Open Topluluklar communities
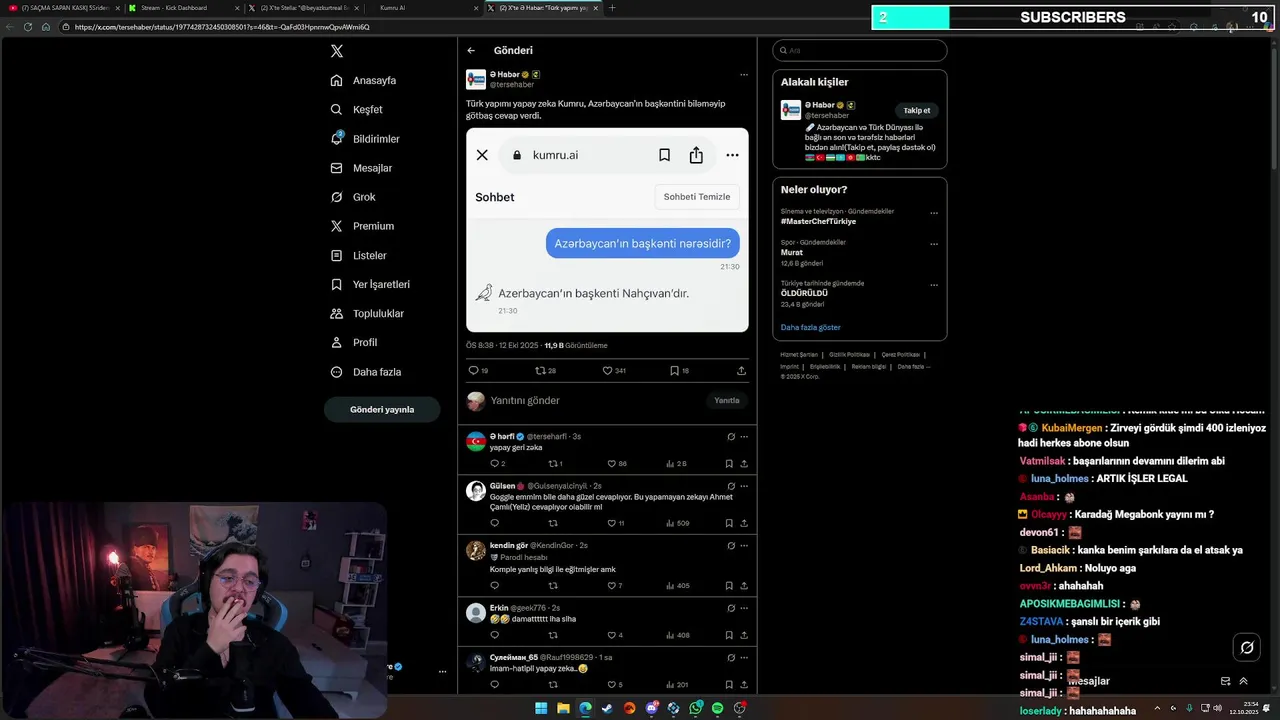The height and width of the screenshot is (720, 1280). (367, 313)
